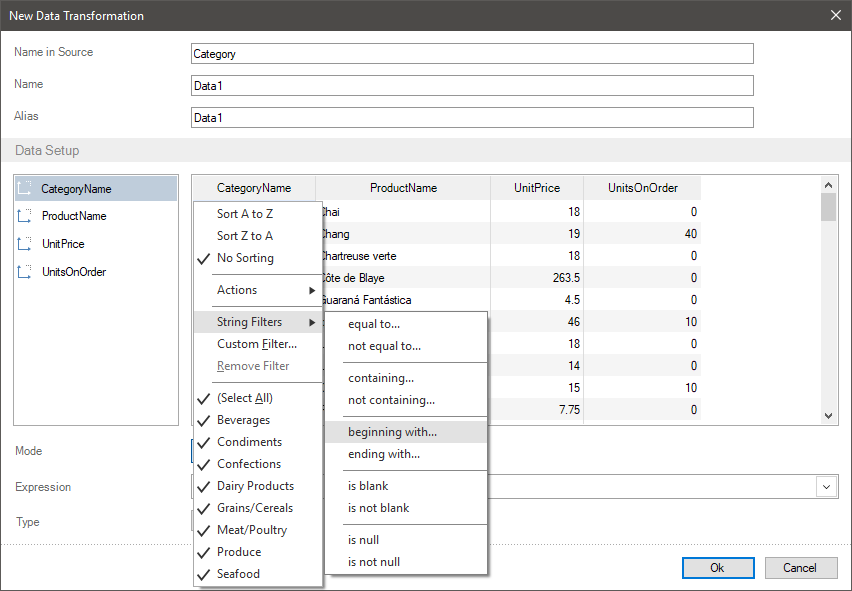The height and width of the screenshot is (591, 852).
Task: Click the CategoryName column icon in list
Action: point(25,188)
